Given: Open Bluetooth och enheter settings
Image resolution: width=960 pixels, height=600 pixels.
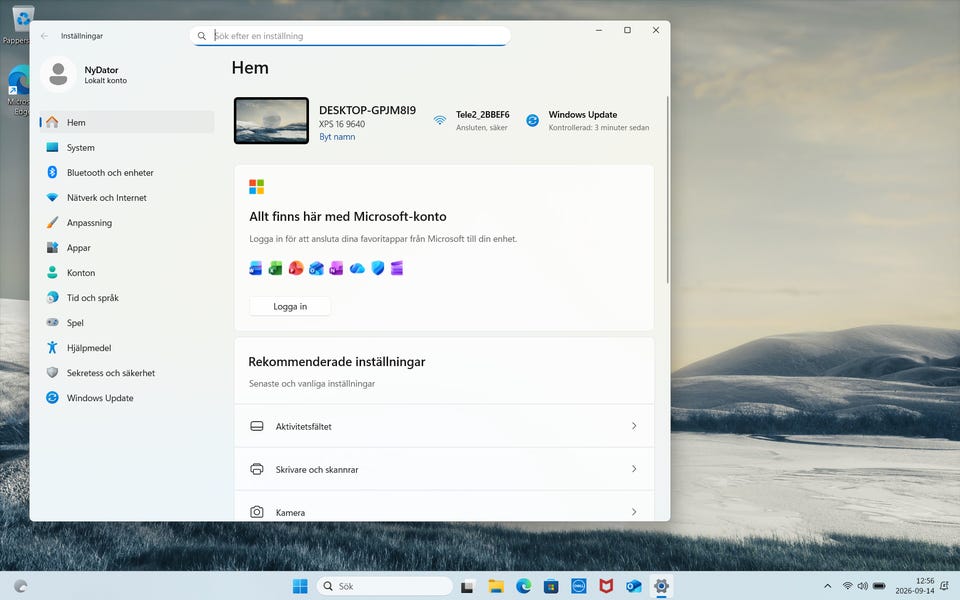Looking at the screenshot, I should point(127,173).
